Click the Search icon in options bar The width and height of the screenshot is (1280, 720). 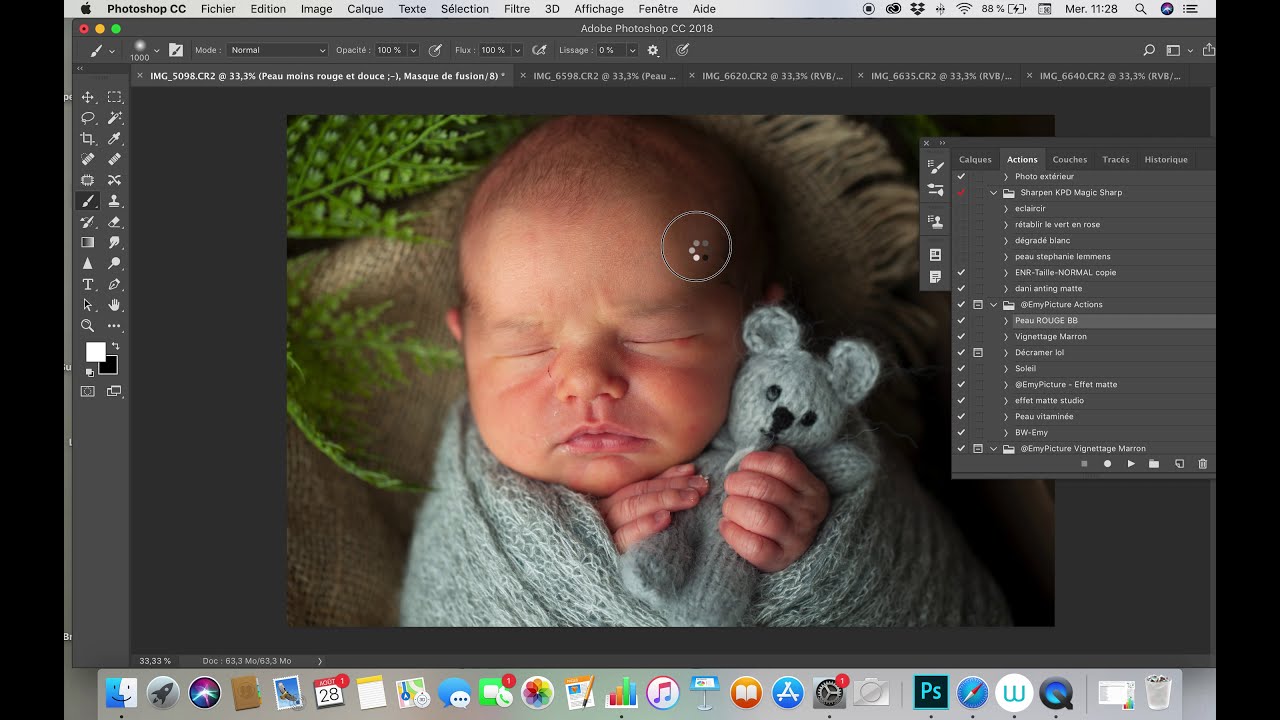click(x=1149, y=50)
